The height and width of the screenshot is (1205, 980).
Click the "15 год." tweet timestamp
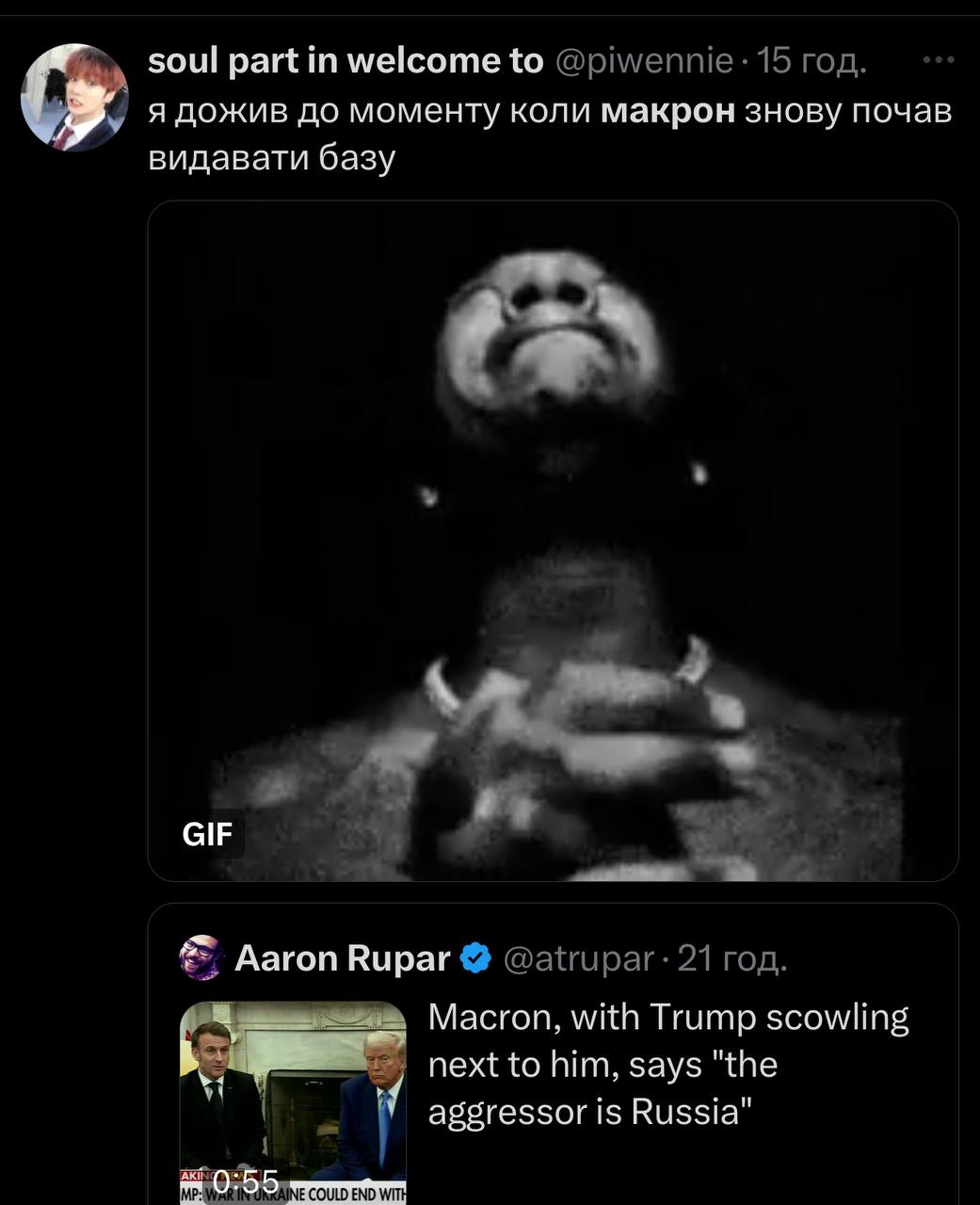coord(811,61)
